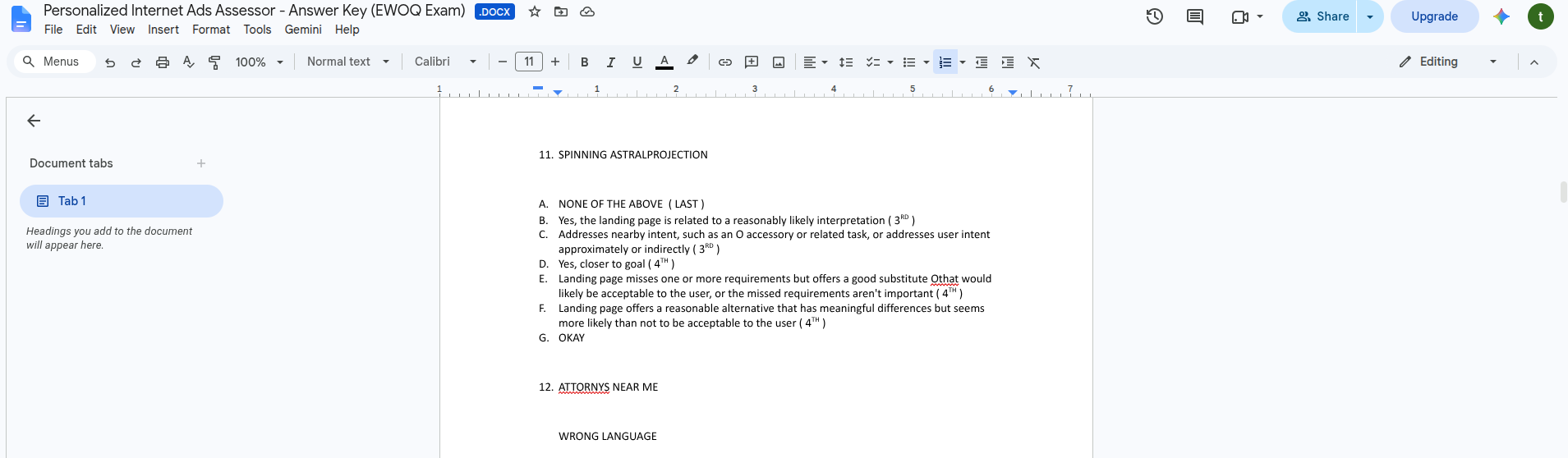Open the comments panel icon
This screenshot has width=1568, height=458.
pos(1195,16)
